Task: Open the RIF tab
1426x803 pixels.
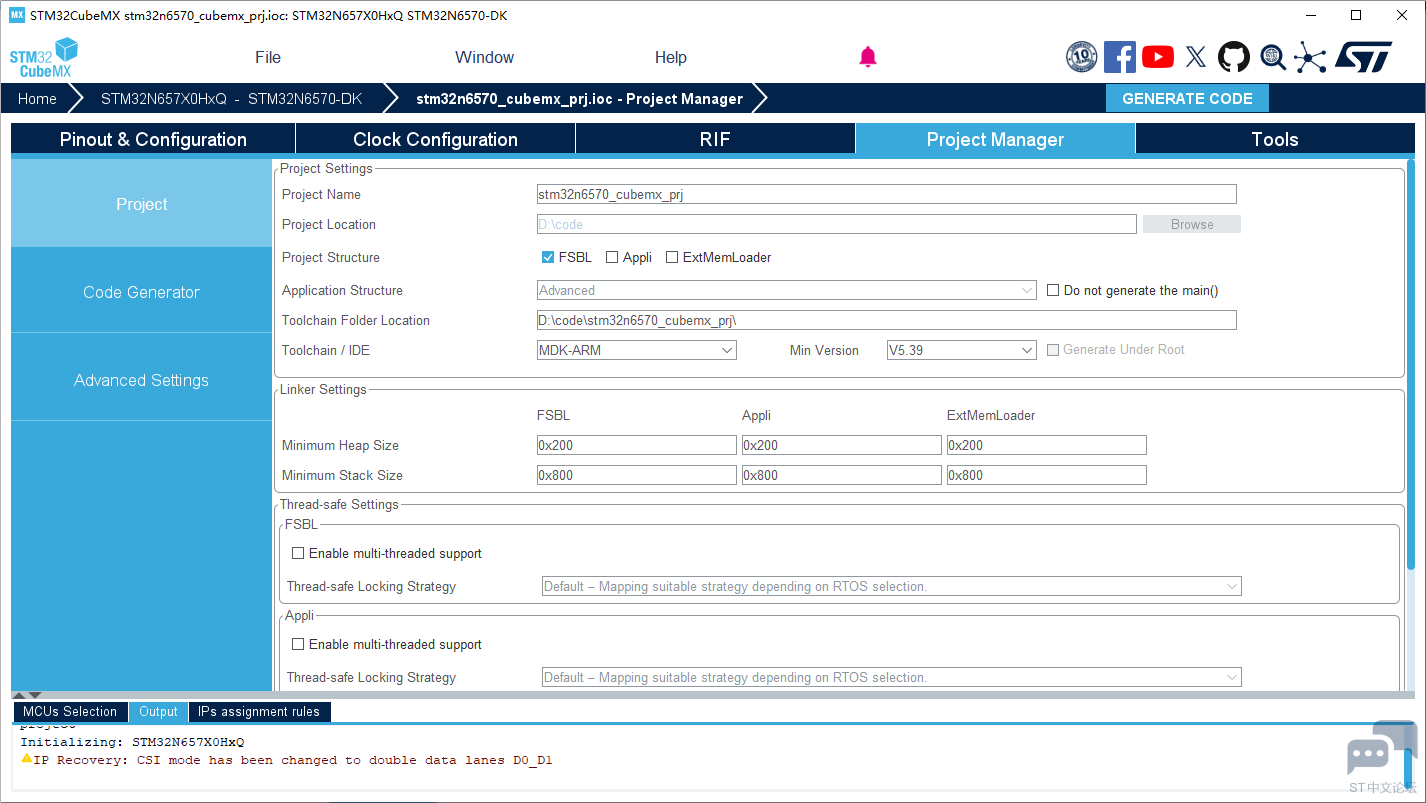Action: click(x=715, y=139)
